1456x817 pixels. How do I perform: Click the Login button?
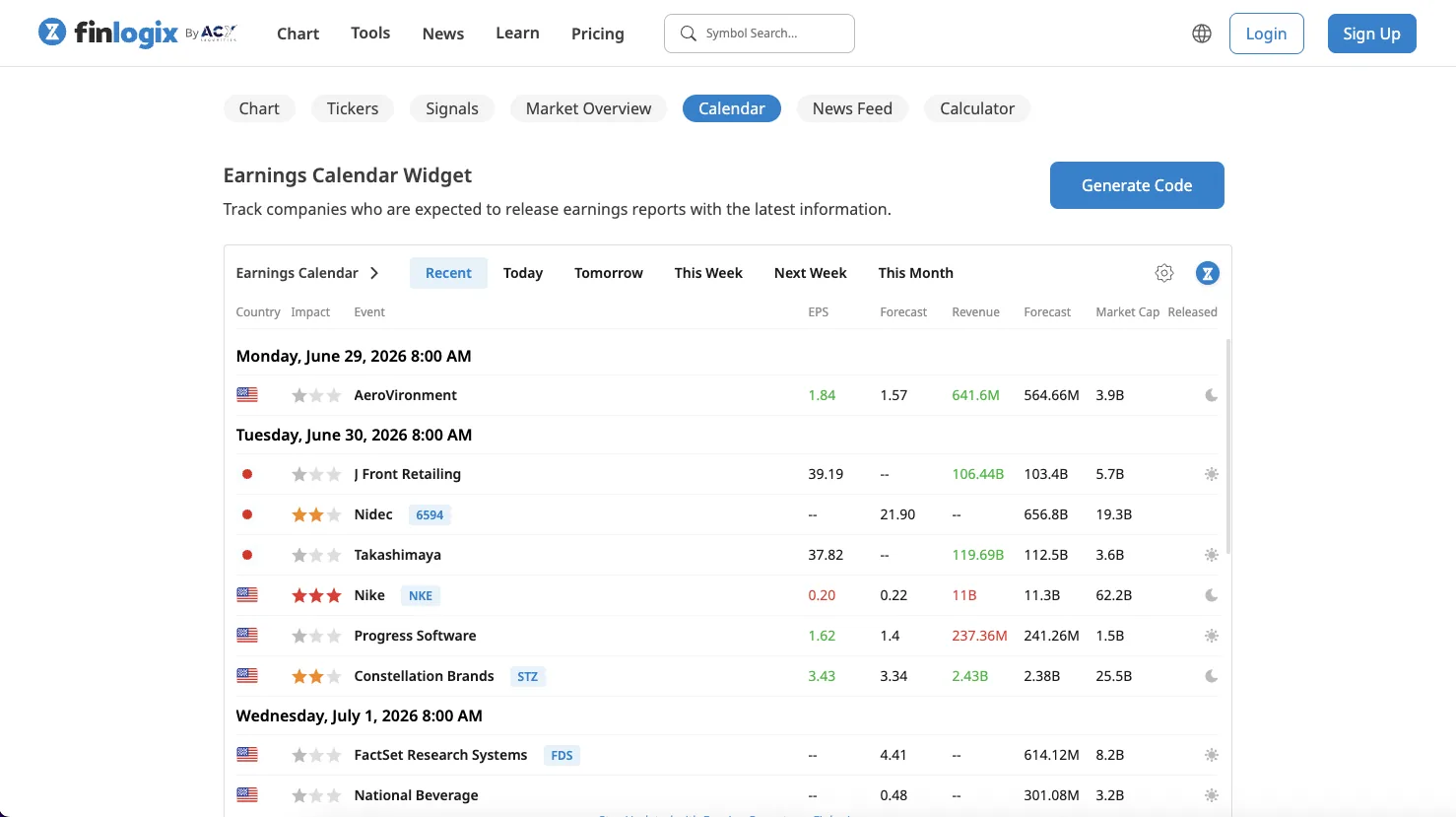pyautogui.click(x=1266, y=34)
